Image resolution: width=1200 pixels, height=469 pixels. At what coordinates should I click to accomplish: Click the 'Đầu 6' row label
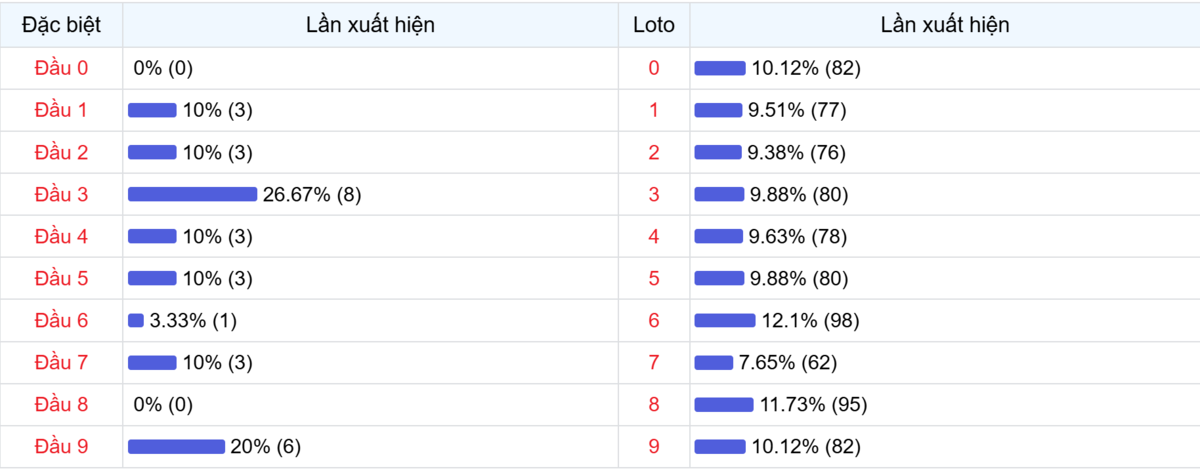(61, 320)
